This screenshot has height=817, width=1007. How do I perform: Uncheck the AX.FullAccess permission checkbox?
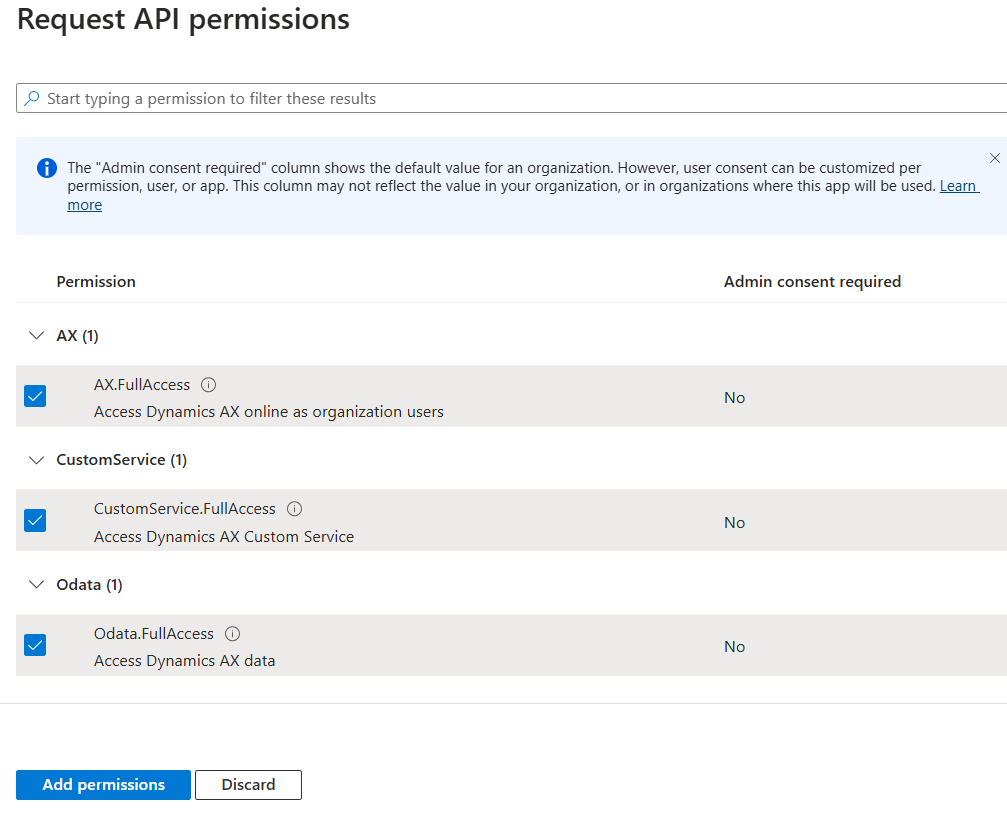tap(35, 396)
